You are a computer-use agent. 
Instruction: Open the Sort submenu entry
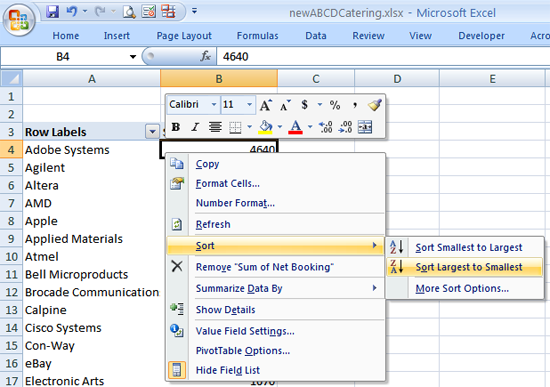tap(275, 246)
